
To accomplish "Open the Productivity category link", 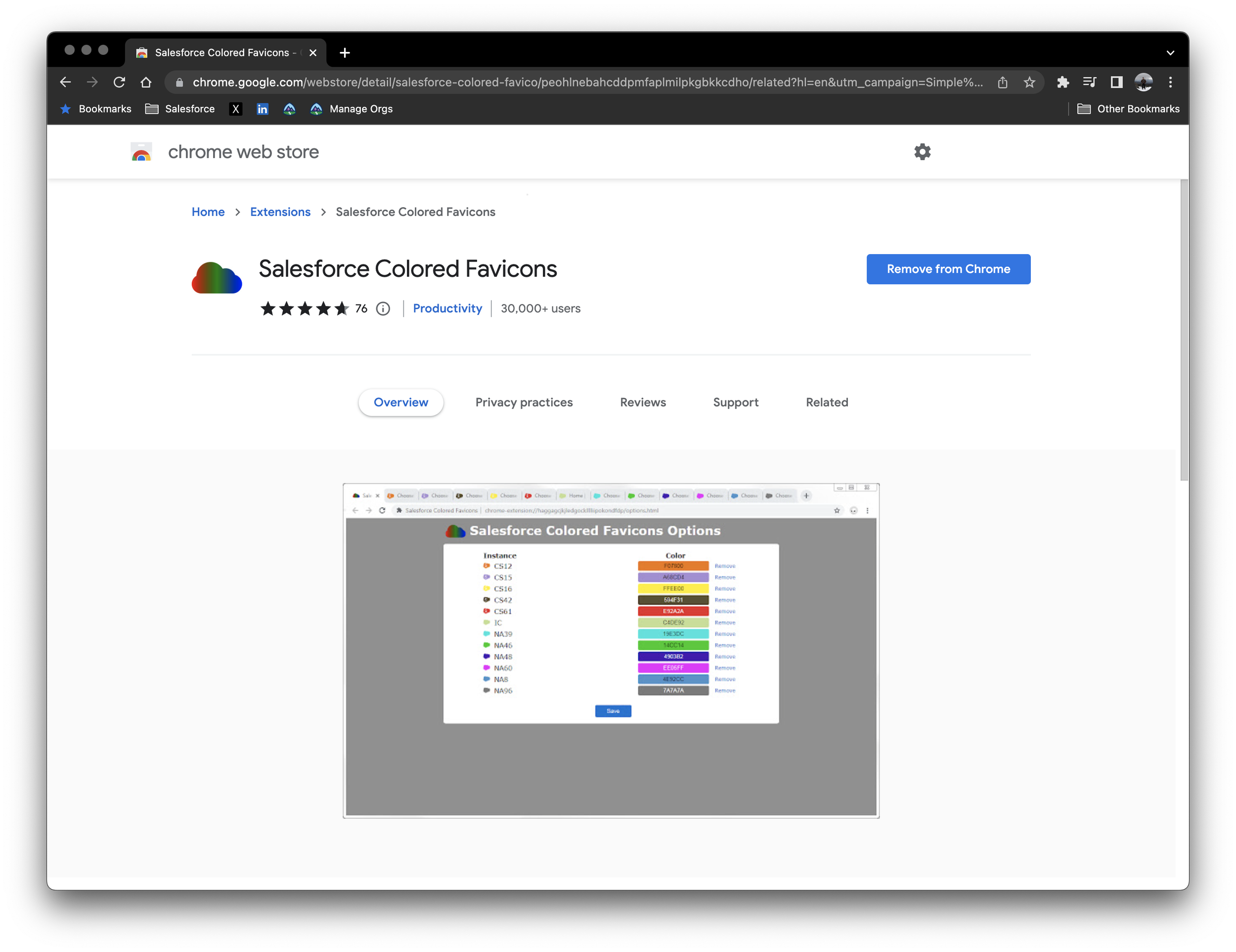I will [x=447, y=308].
